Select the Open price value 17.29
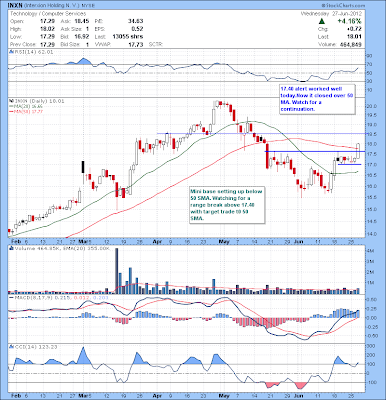Viewport: 386px width, 400px height. click(46, 21)
